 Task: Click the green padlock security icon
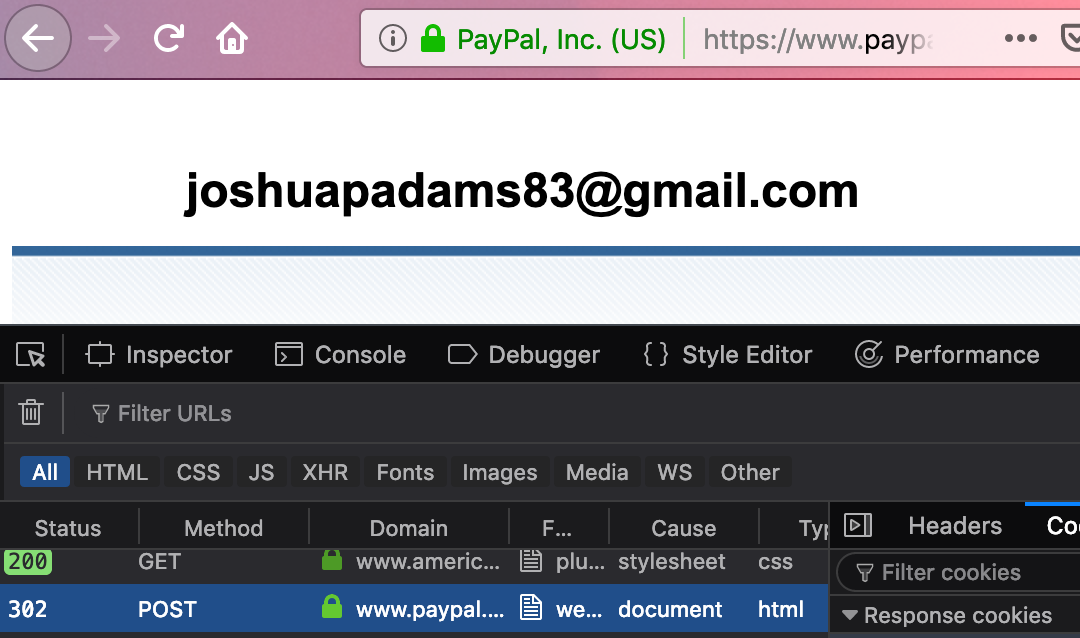(432, 39)
